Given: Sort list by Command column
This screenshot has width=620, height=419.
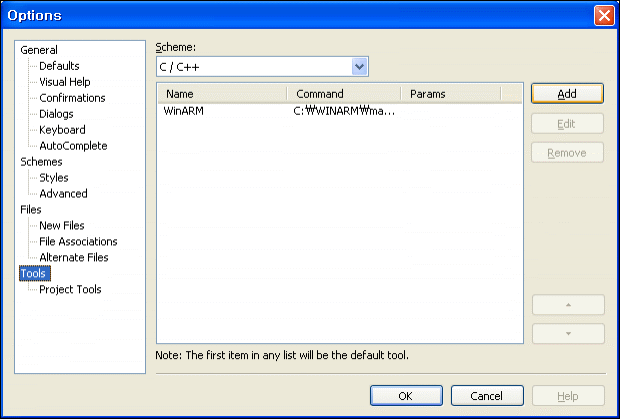Looking at the screenshot, I should [344, 94].
